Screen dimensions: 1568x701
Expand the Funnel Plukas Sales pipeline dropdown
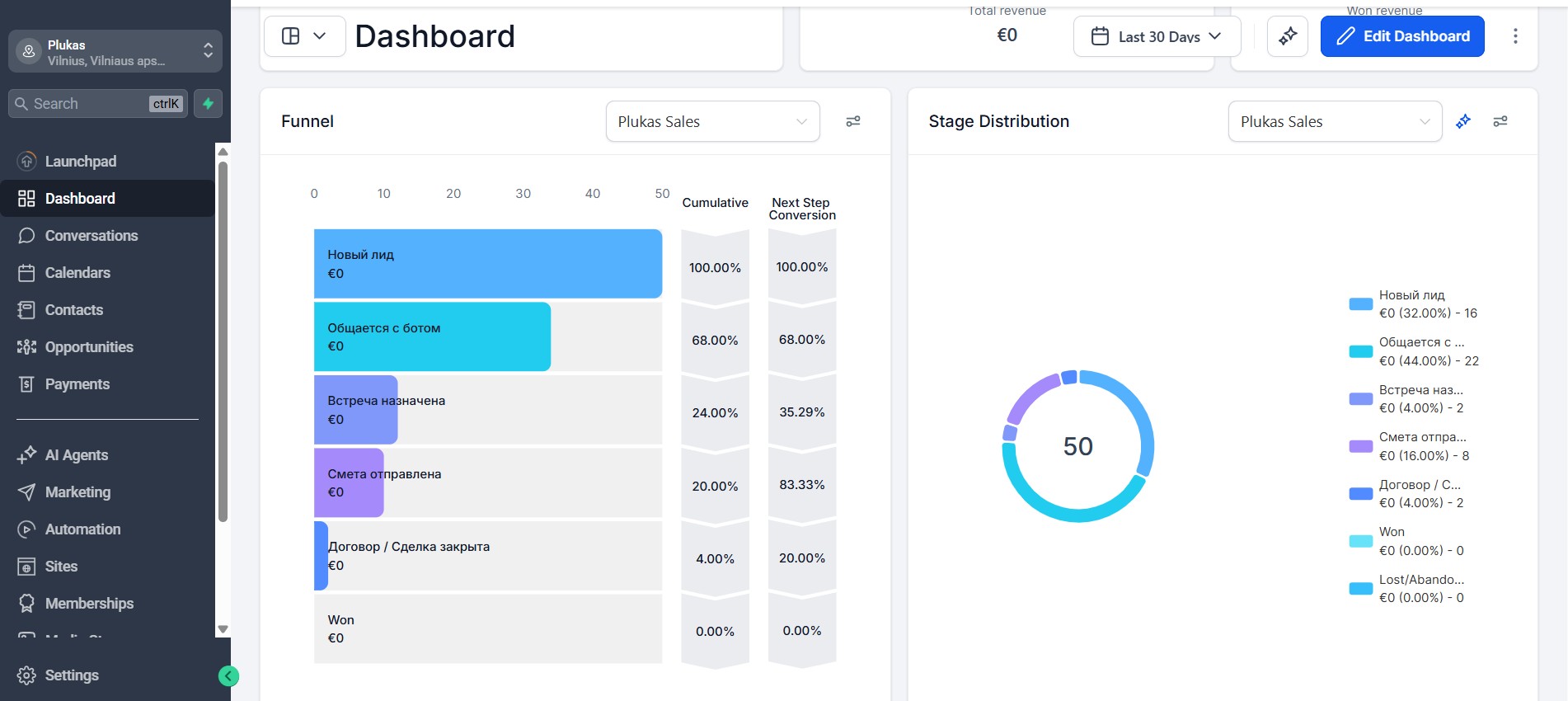pos(712,121)
